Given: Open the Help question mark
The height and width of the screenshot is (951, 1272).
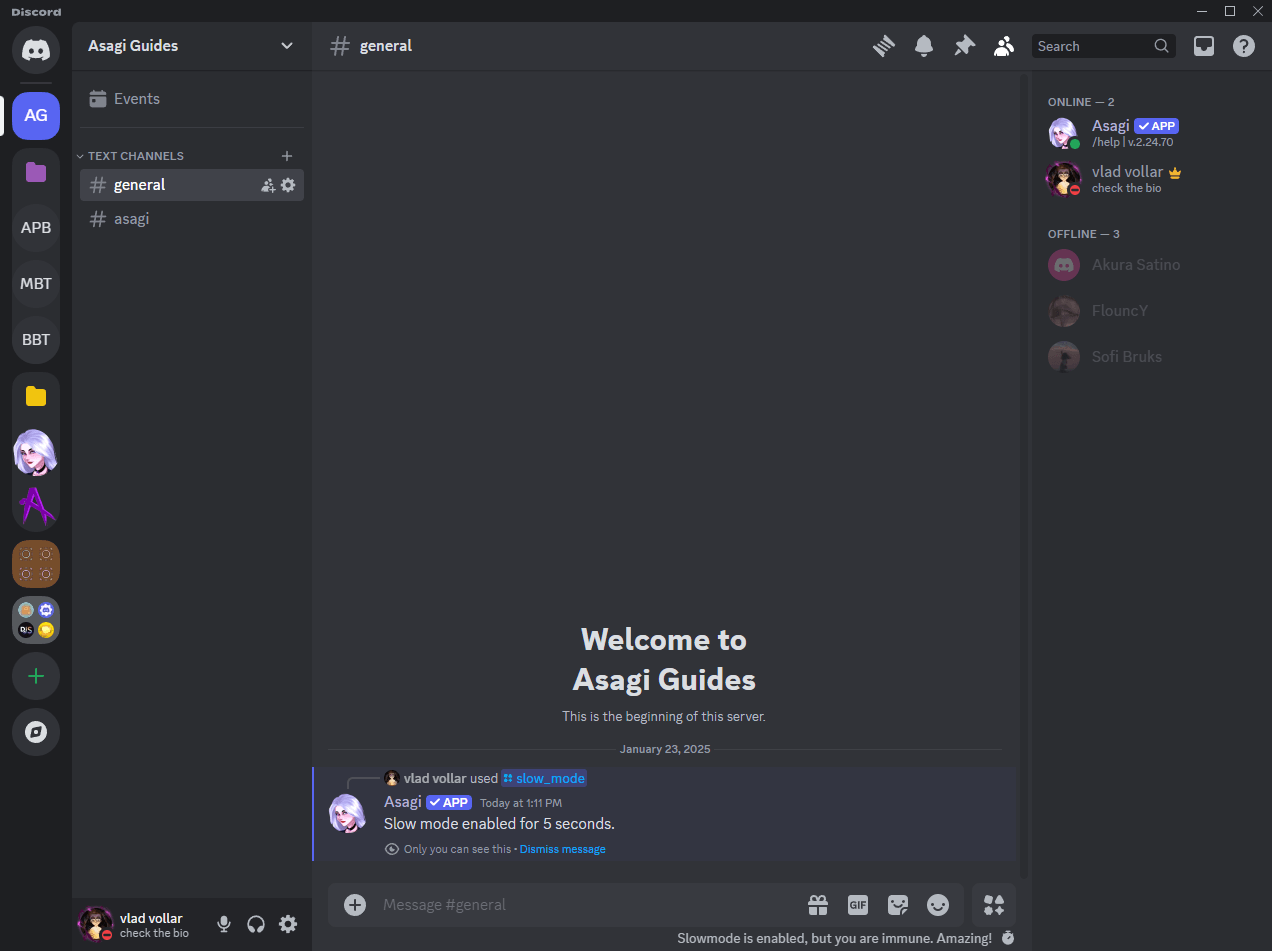Looking at the screenshot, I should [x=1244, y=46].
